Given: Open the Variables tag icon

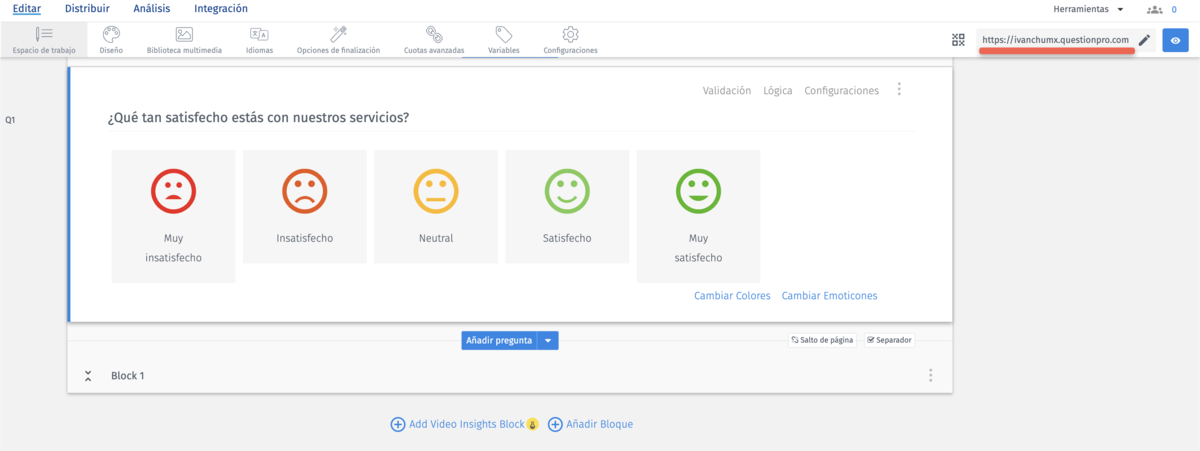Looking at the screenshot, I should pos(503,34).
